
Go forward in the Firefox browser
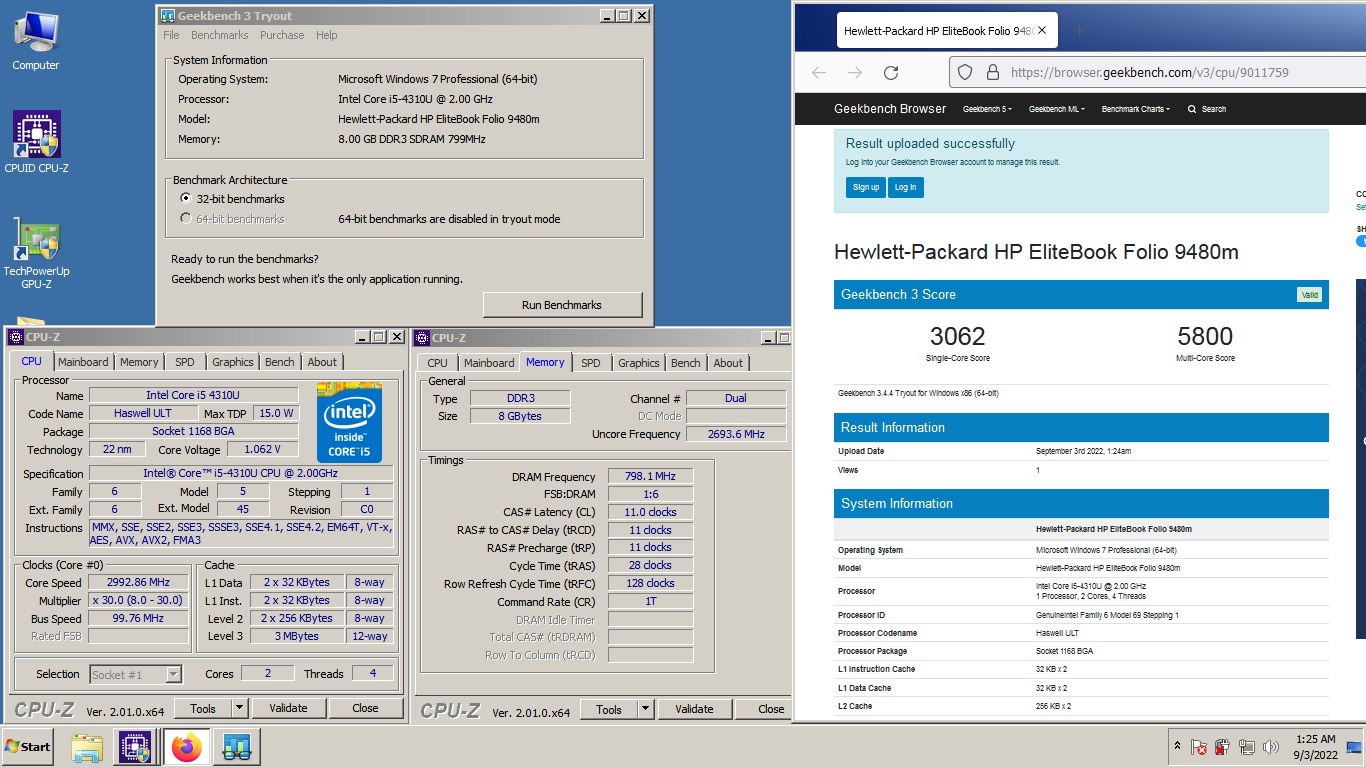coord(855,72)
